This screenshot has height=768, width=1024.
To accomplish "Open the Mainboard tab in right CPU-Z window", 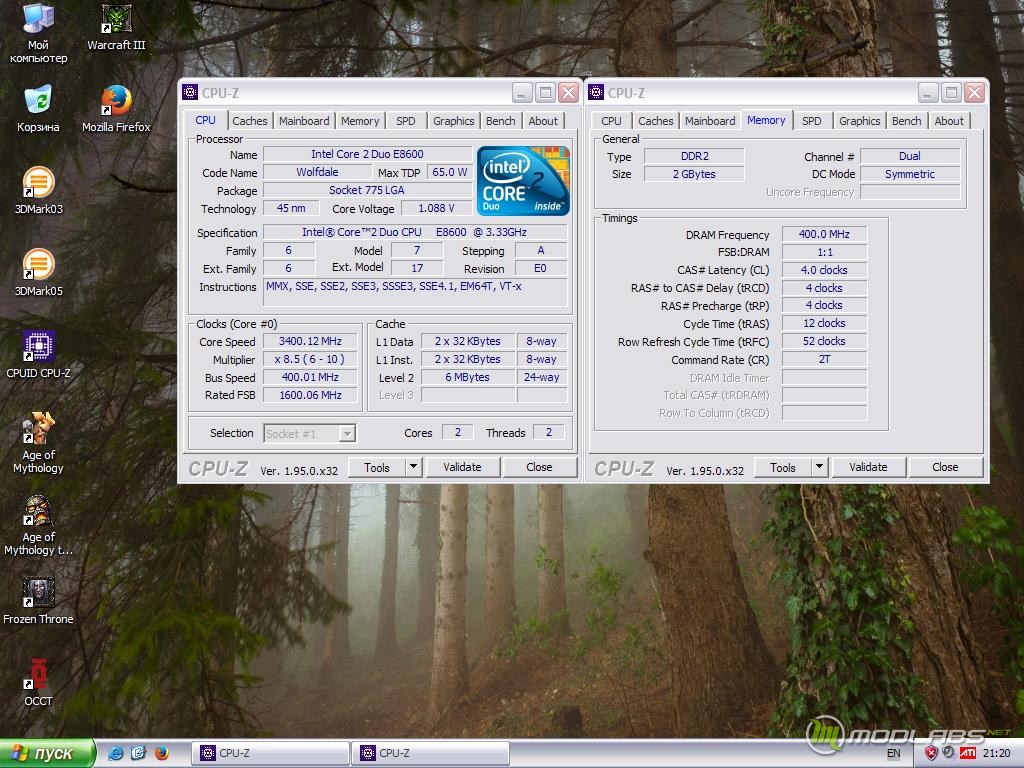I will pos(711,121).
